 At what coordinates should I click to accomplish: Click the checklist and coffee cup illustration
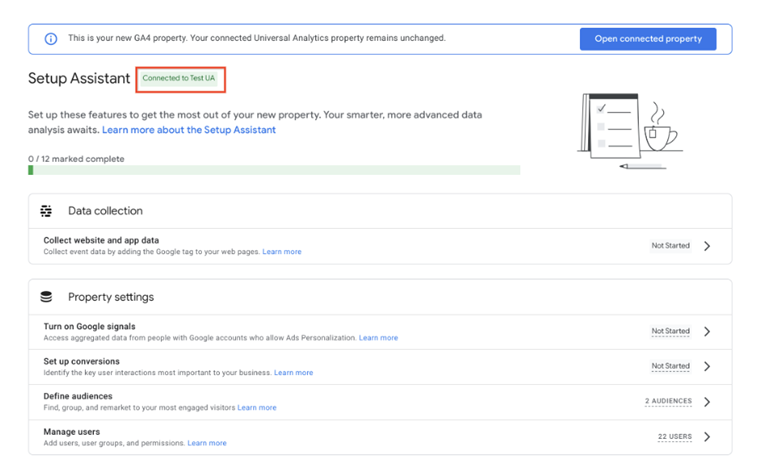pos(630,130)
